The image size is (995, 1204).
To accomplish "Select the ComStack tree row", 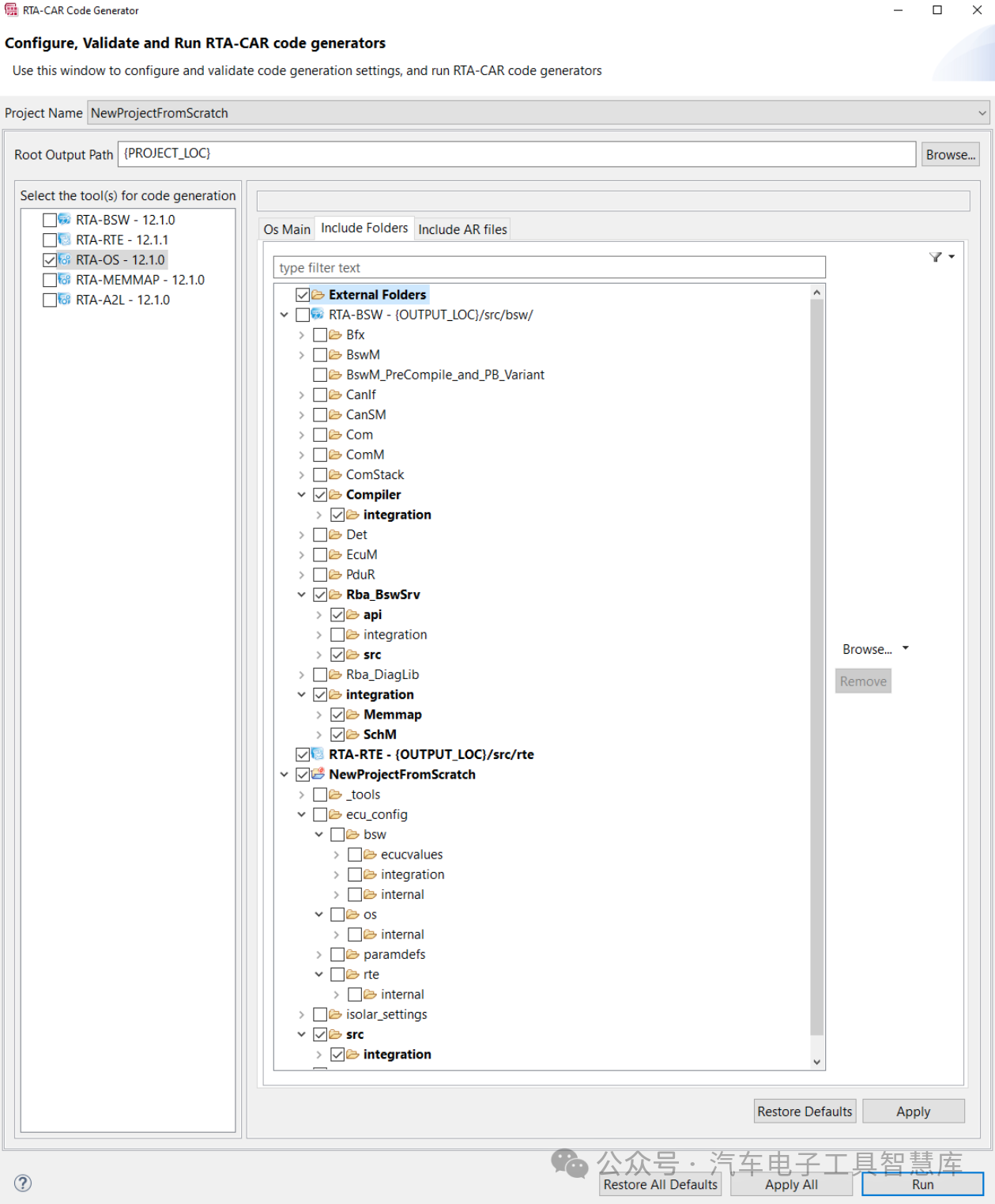I will (x=374, y=474).
